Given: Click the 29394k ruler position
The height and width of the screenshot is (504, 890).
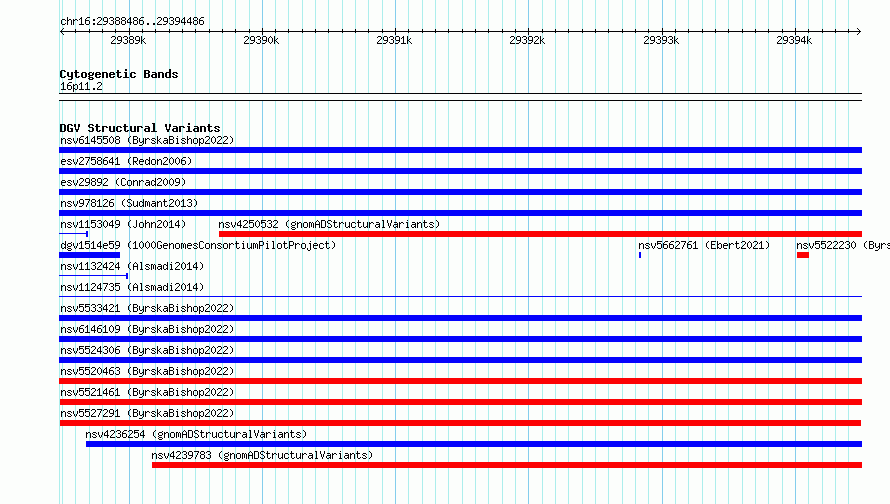Looking at the screenshot, I should pyautogui.click(x=794, y=40).
